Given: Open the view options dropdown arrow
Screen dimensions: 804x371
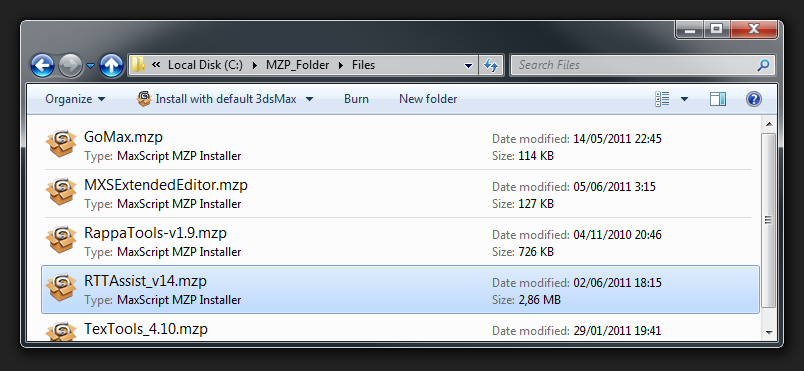Looking at the screenshot, I should click(684, 99).
